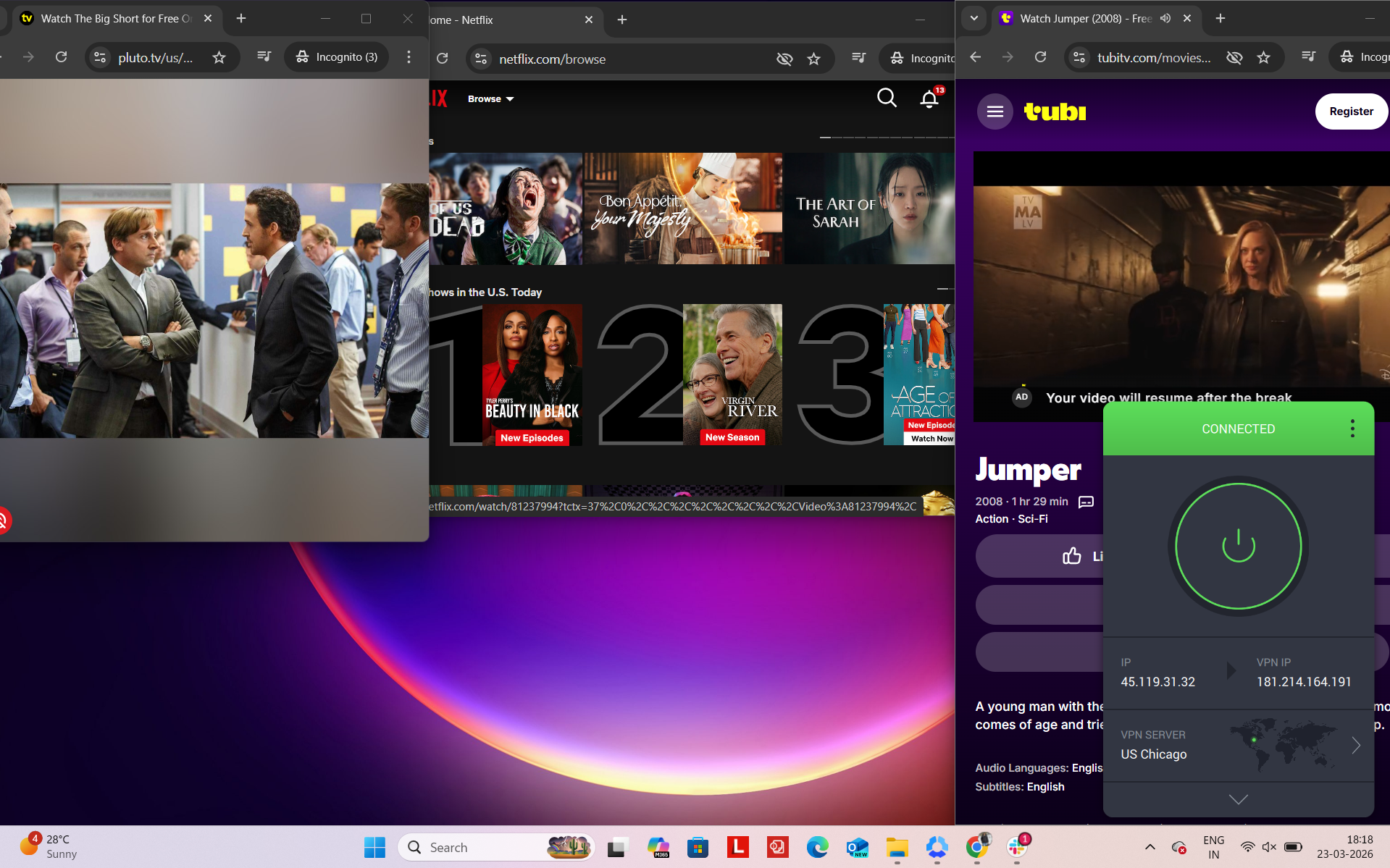The width and height of the screenshot is (1390, 868).
Task: Bookmark the Pluto TV page star
Action: click(219, 57)
